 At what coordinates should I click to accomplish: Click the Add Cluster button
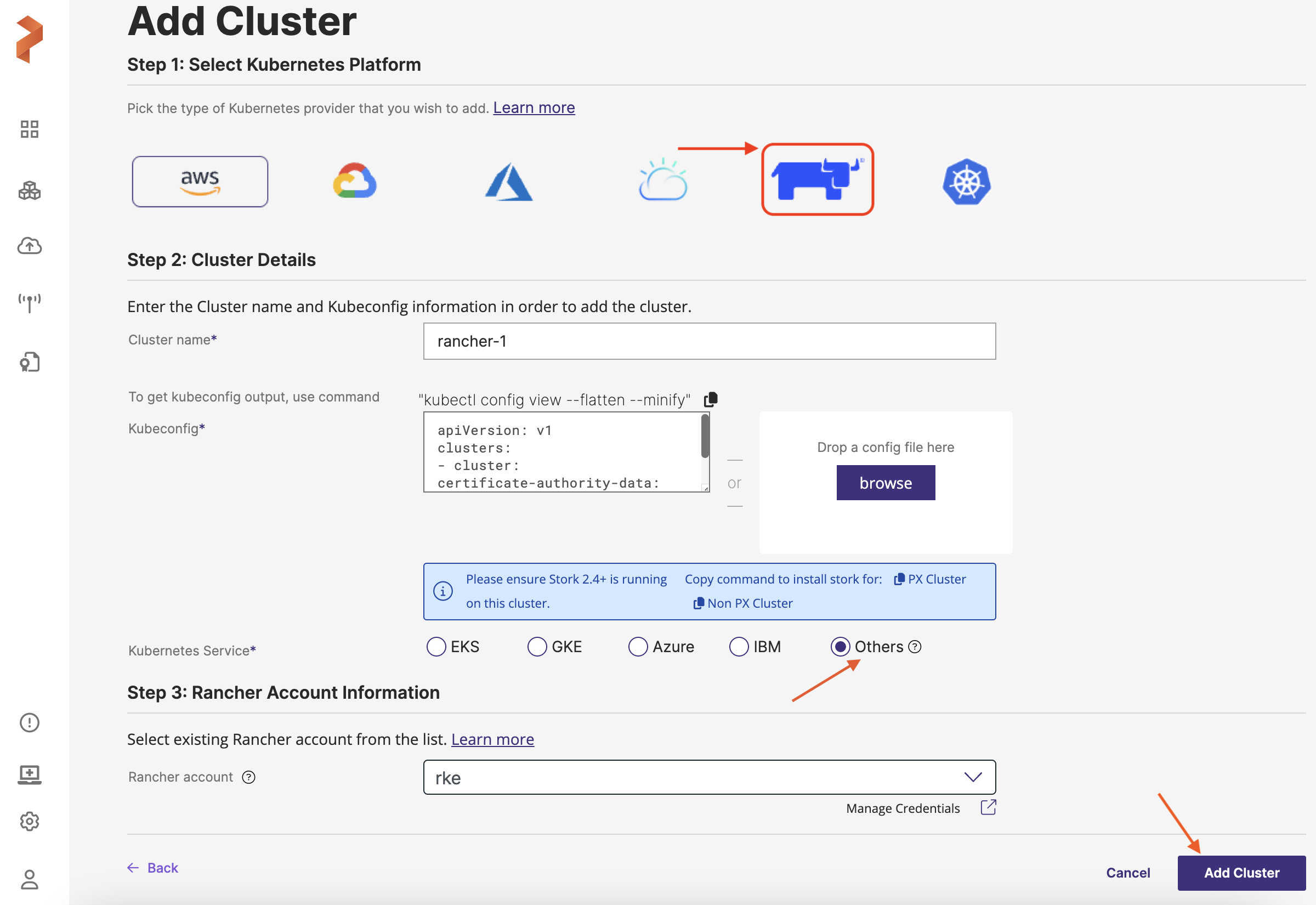(1241, 873)
